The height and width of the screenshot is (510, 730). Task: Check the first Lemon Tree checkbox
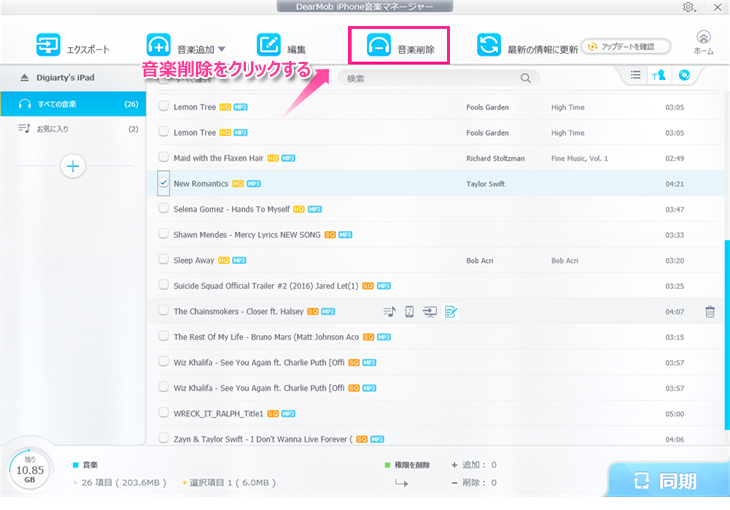point(163,106)
